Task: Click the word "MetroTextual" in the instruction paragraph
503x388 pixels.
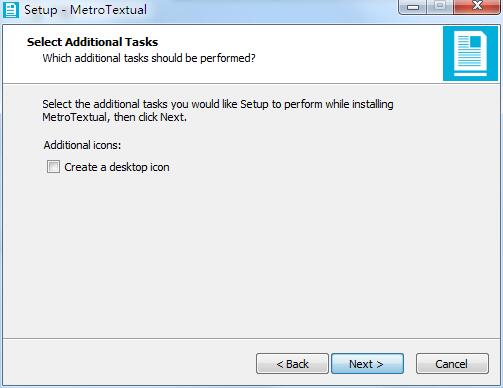Action: [75, 117]
